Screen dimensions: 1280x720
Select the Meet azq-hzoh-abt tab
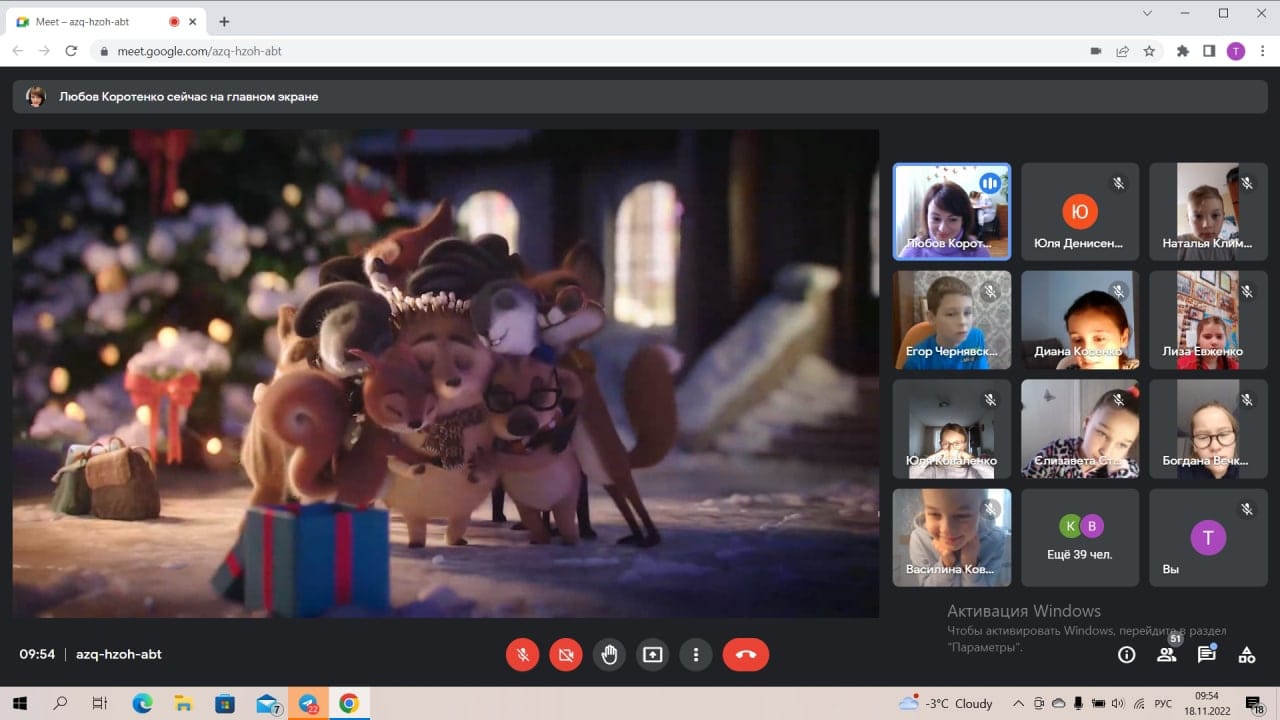coord(90,21)
